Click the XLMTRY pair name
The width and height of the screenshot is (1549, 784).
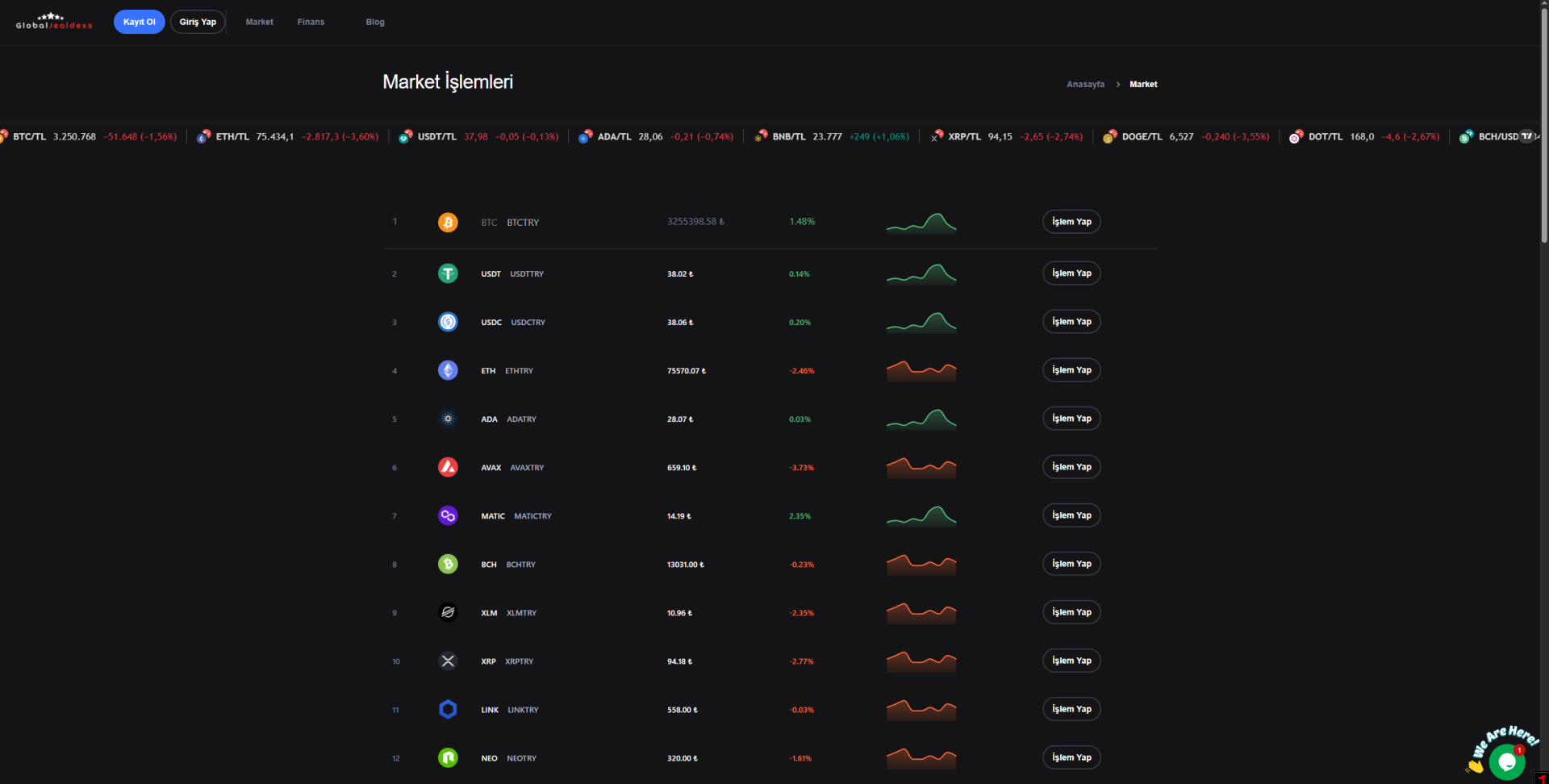click(521, 613)
